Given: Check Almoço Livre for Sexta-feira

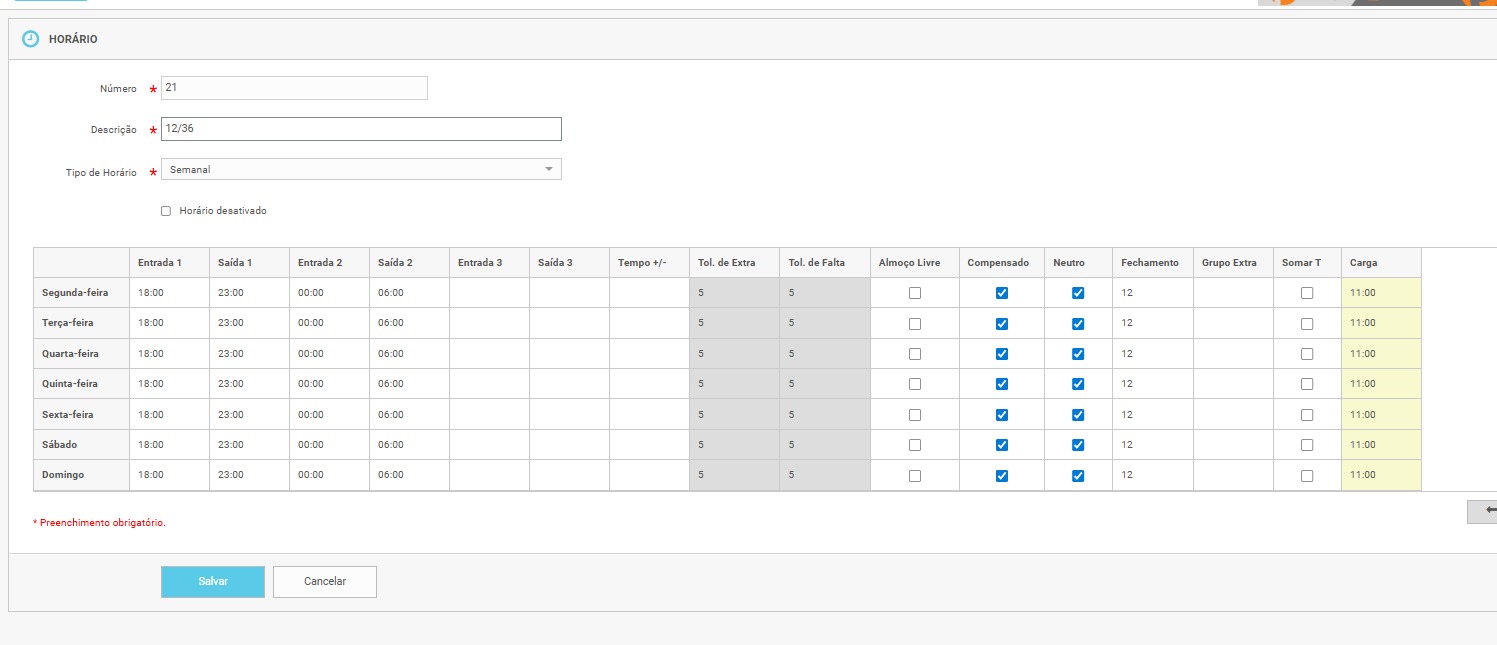Looking at the screenshot, I should click(915, 415).
